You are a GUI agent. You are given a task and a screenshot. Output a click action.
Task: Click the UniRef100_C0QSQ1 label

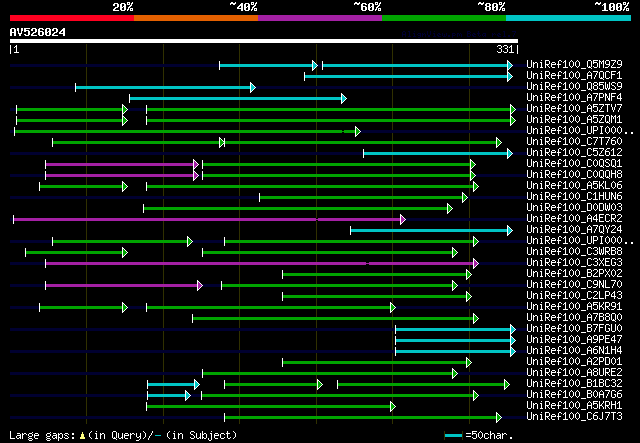pos(574,164)
